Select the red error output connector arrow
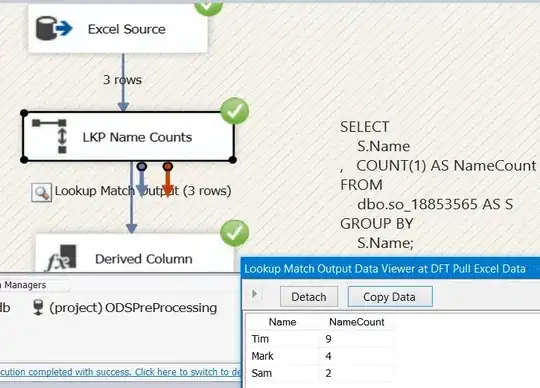The image size is (540, 388). [168, 180]
